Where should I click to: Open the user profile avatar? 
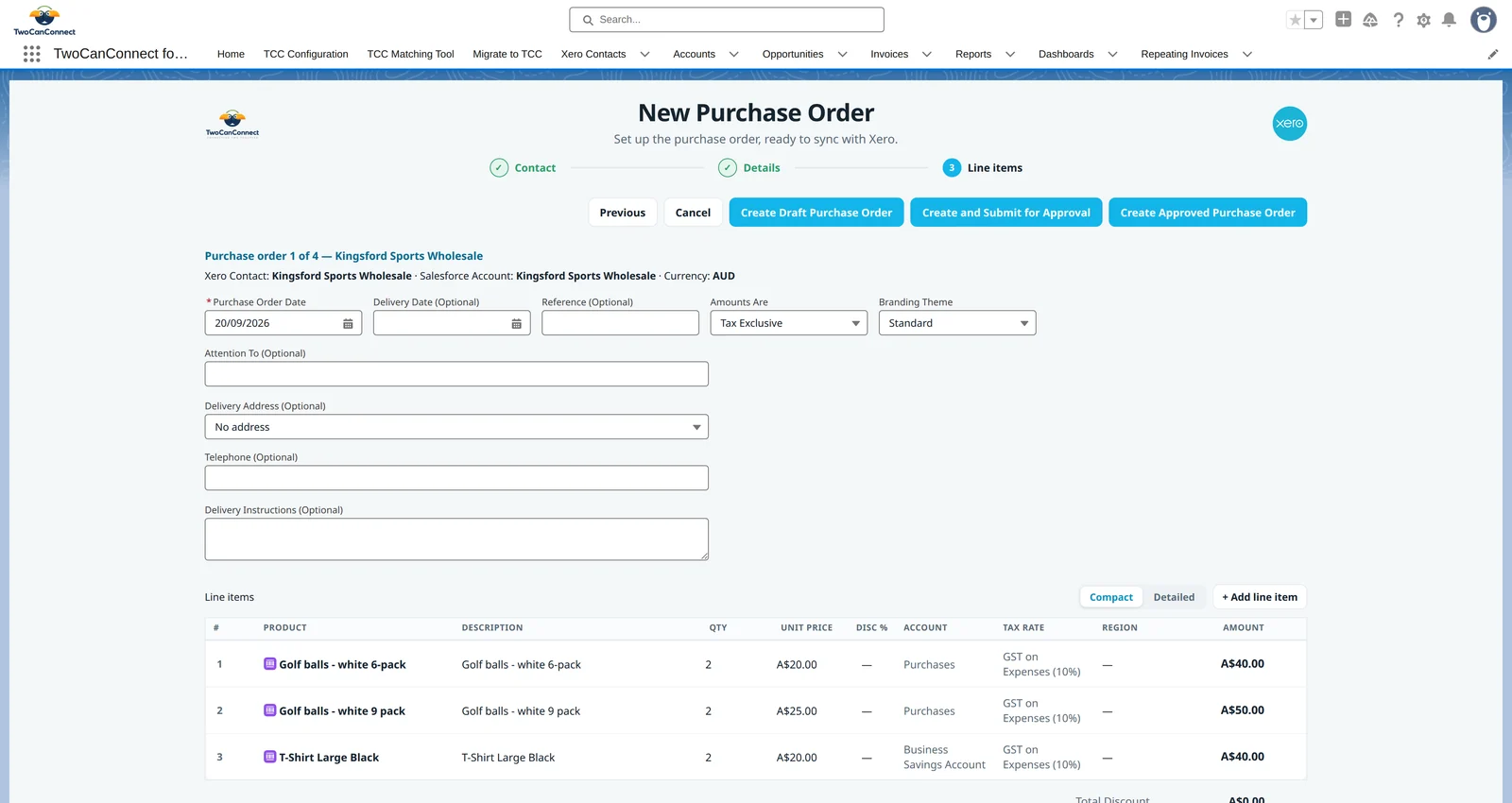[x=1484, y=19]
